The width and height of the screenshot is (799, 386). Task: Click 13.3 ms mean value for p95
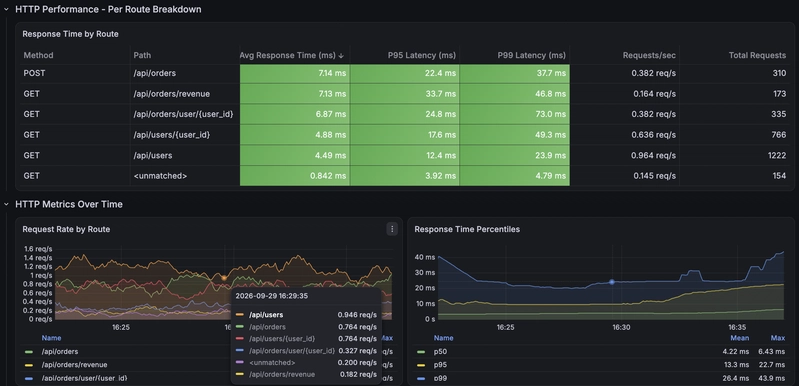click(736, 365)
